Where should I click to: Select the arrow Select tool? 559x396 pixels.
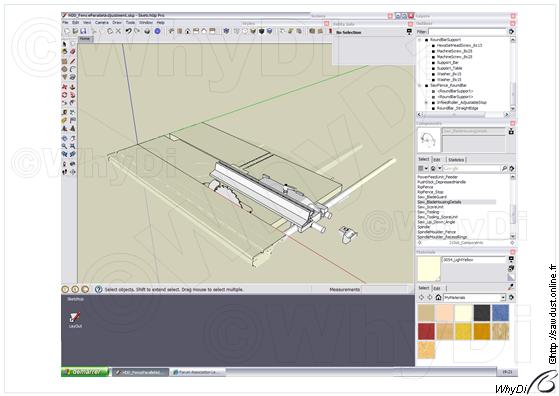(65, 44)
